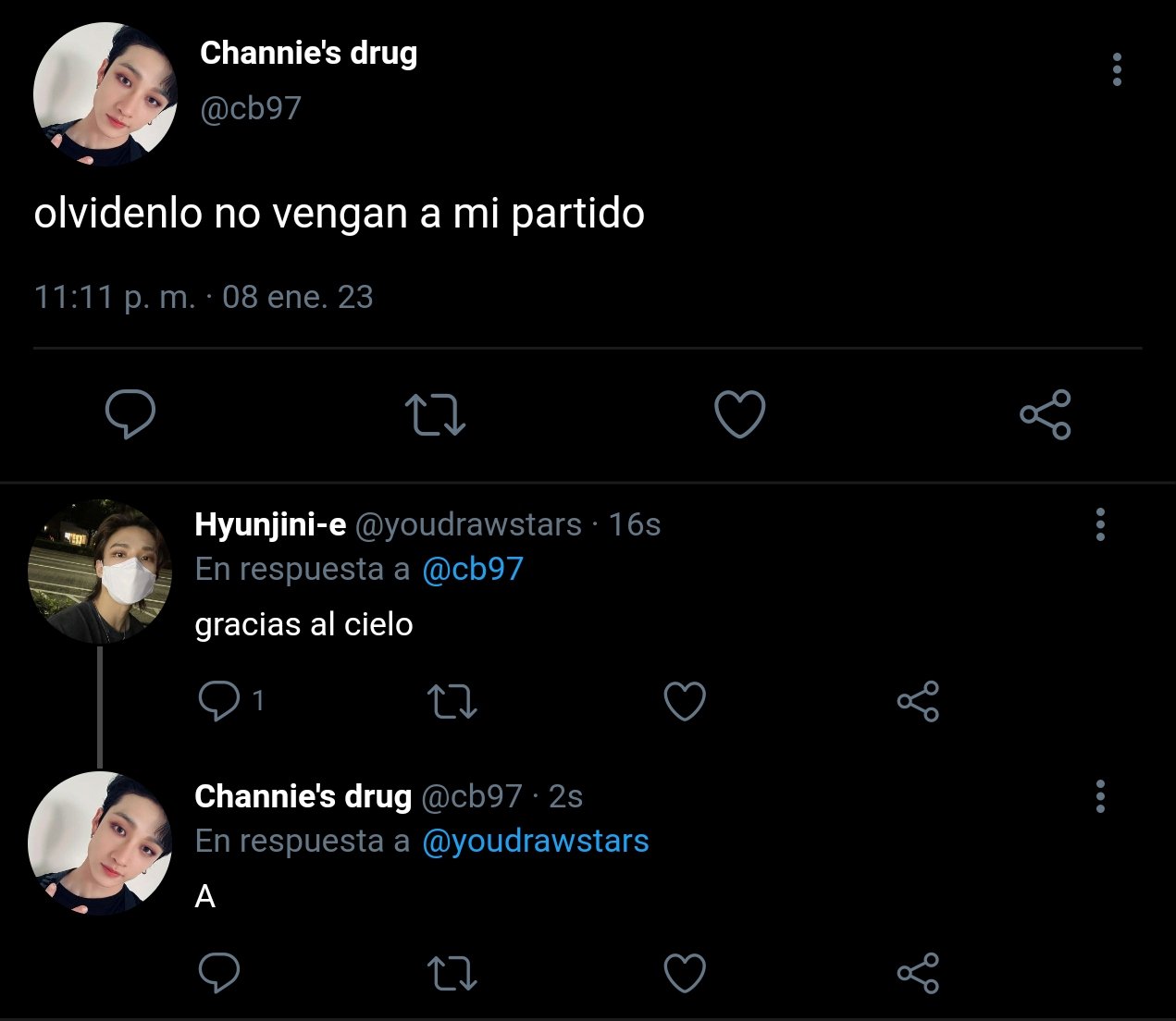
Task: Open the @youdrawstars mention link
Action: pos(536,841)
